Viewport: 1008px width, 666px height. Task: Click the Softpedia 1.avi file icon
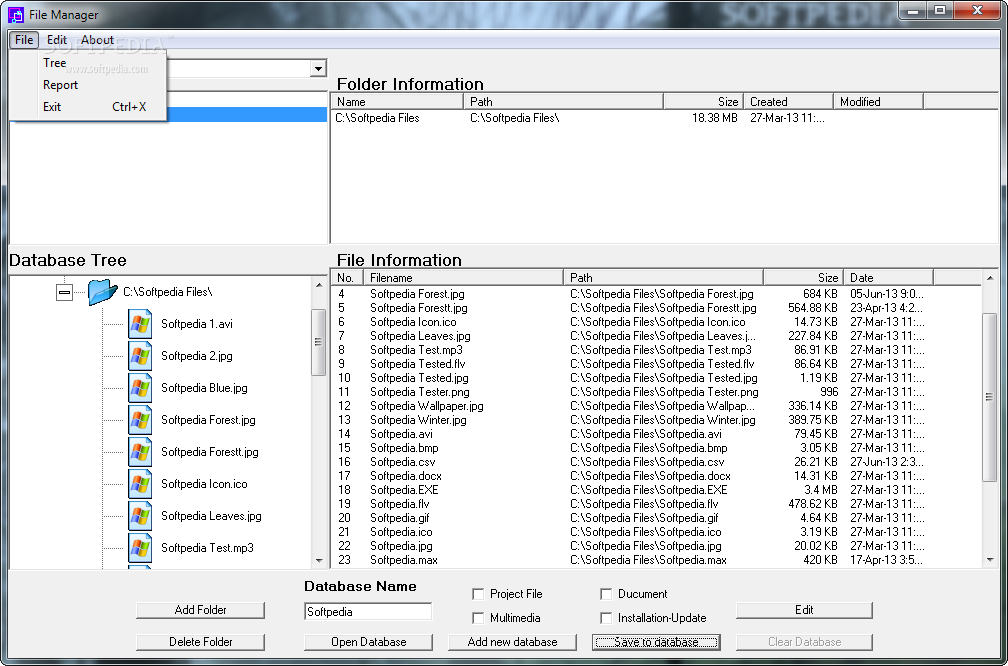(140, 323)
